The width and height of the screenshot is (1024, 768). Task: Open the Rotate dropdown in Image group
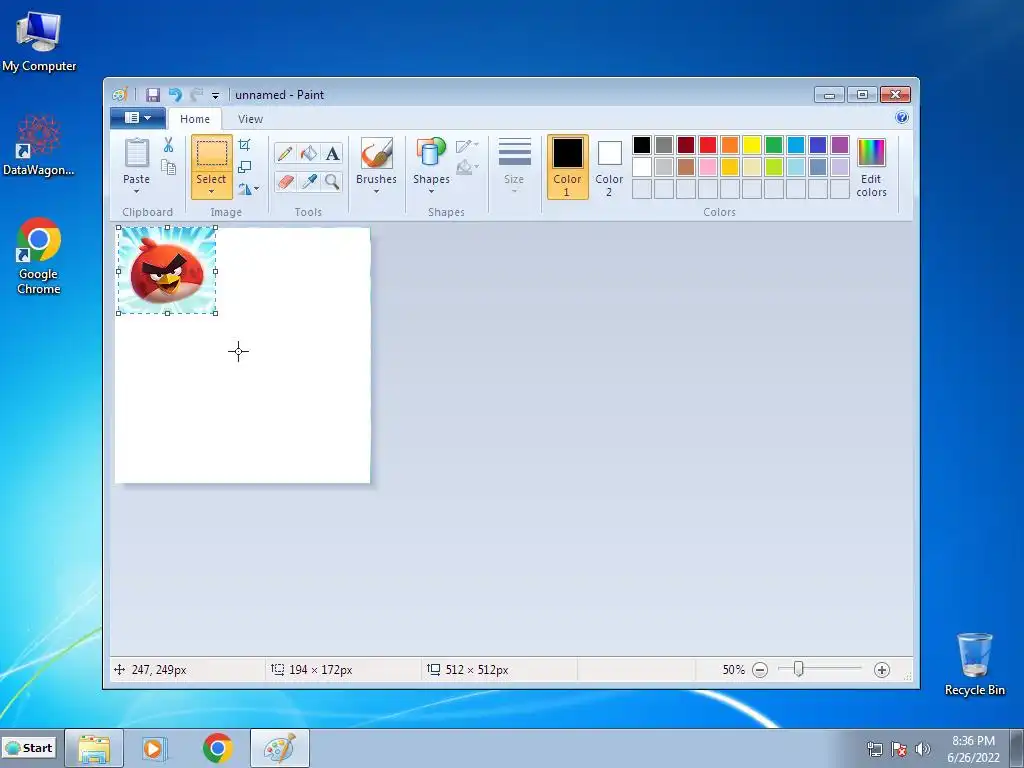click(248, 189)
